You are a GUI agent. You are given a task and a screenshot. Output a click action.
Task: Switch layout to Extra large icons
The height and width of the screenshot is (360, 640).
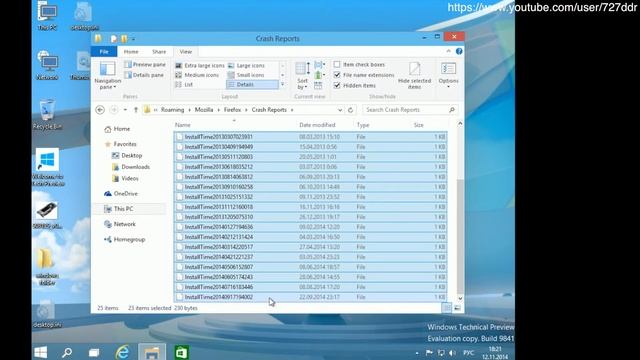(x=200, y=65)
